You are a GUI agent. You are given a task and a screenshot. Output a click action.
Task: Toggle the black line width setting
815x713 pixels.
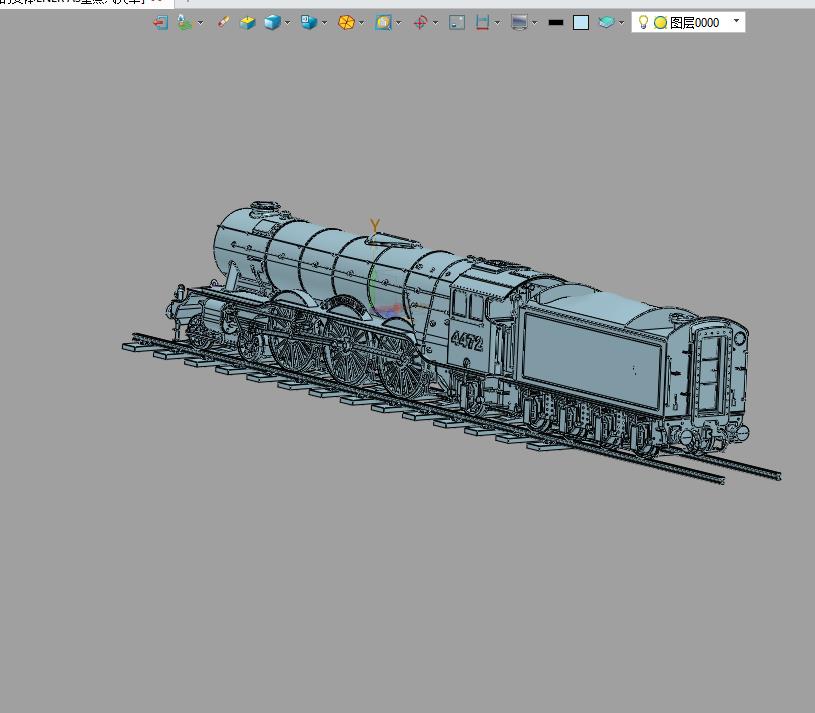pyautogui.click(x=556, y=21)
